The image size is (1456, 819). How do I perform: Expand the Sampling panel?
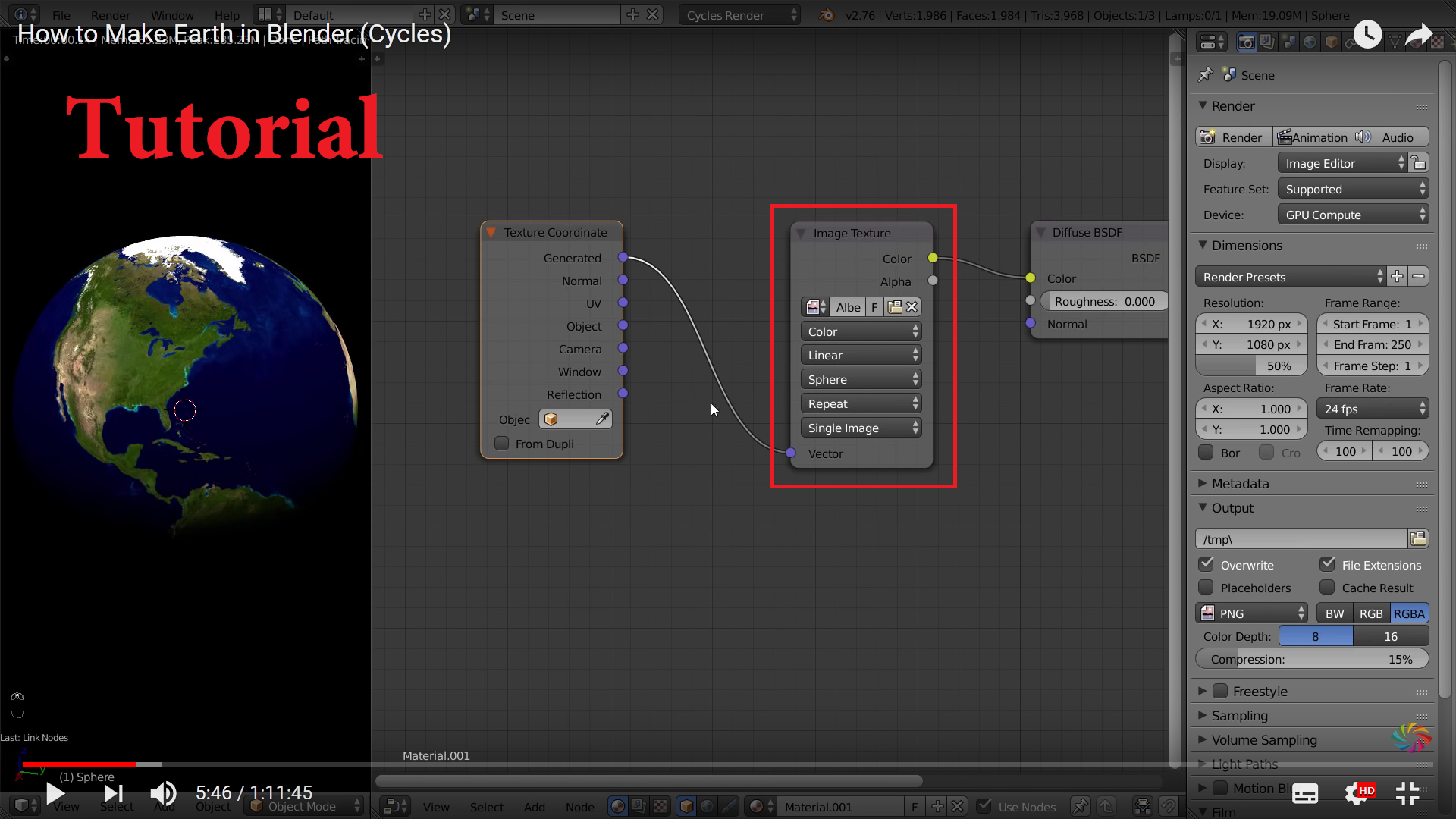coord(1239,715)
